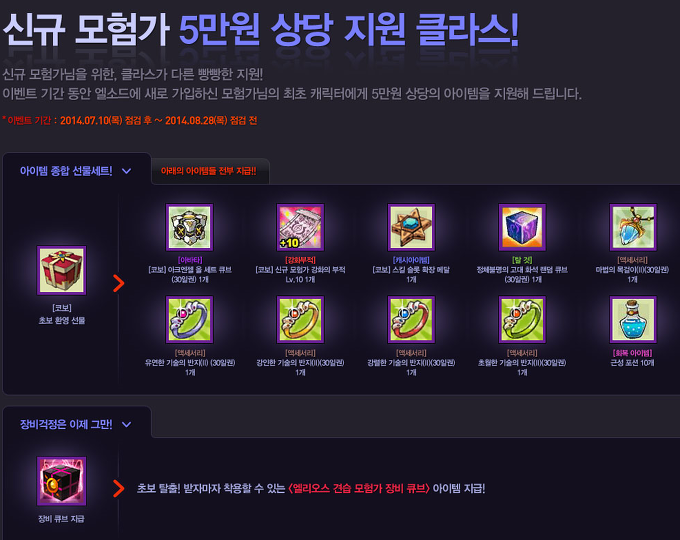Click the black 장비 큐브 지급 cube icon

tap(61, 481)
